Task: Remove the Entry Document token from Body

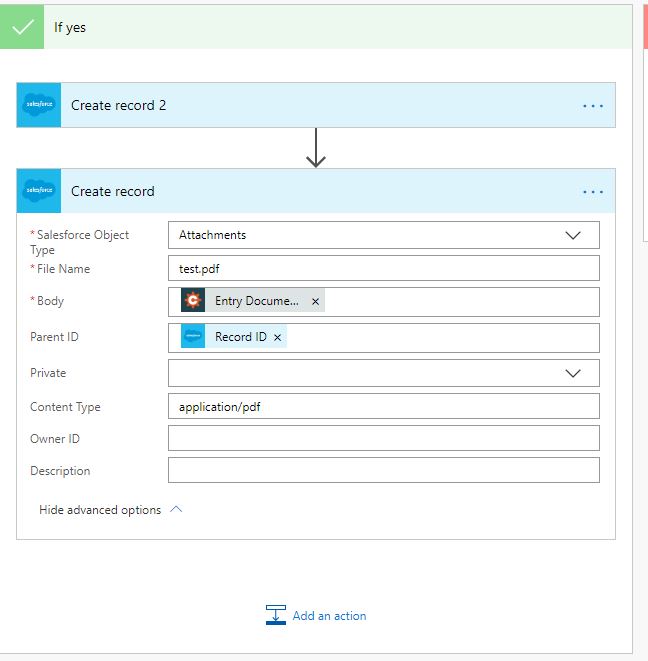Action: pyautogui.click(x=315, y=301)
